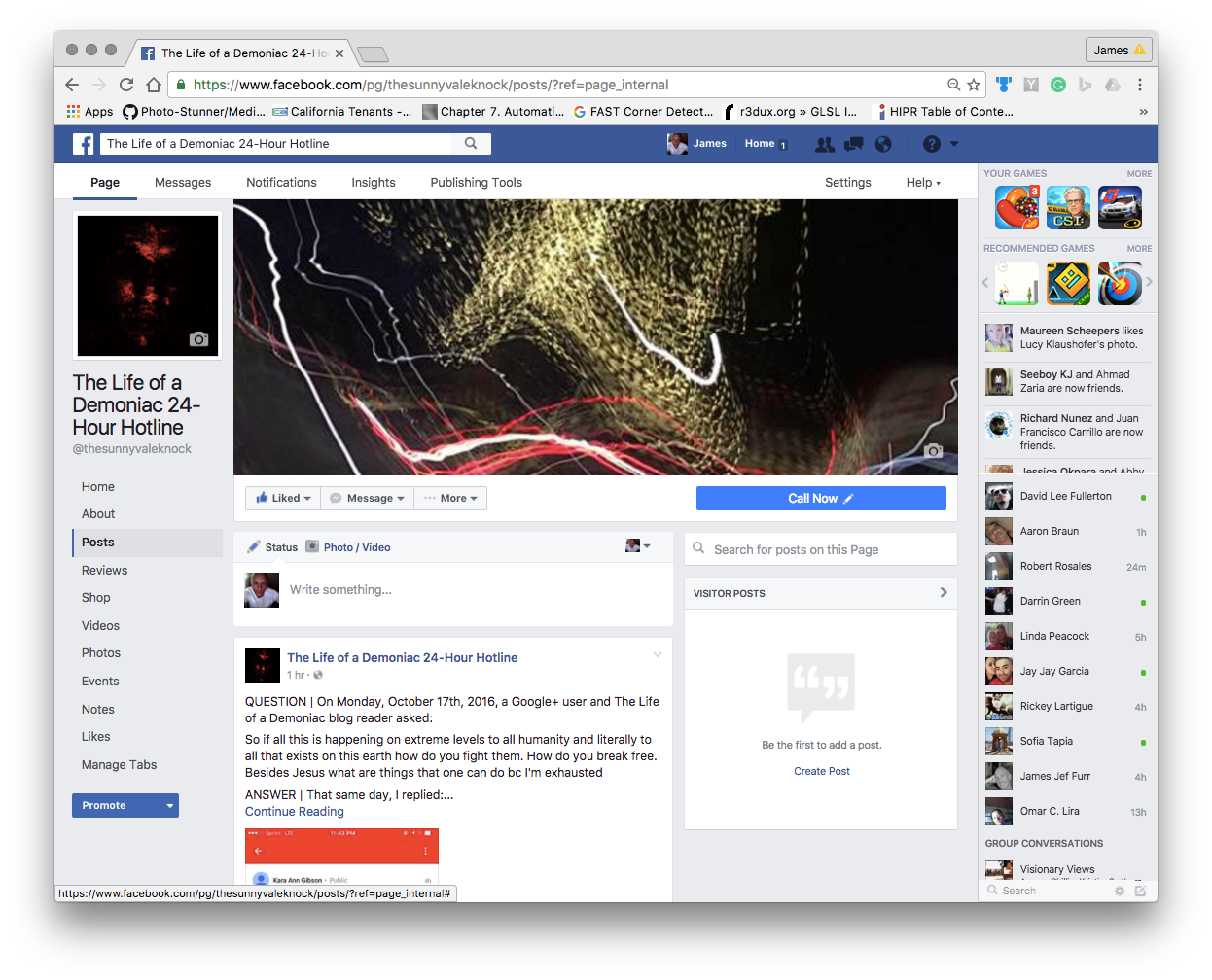Open post options chevron on hotline post
The height and width of the screenshot is (980, 1212).
658,655
